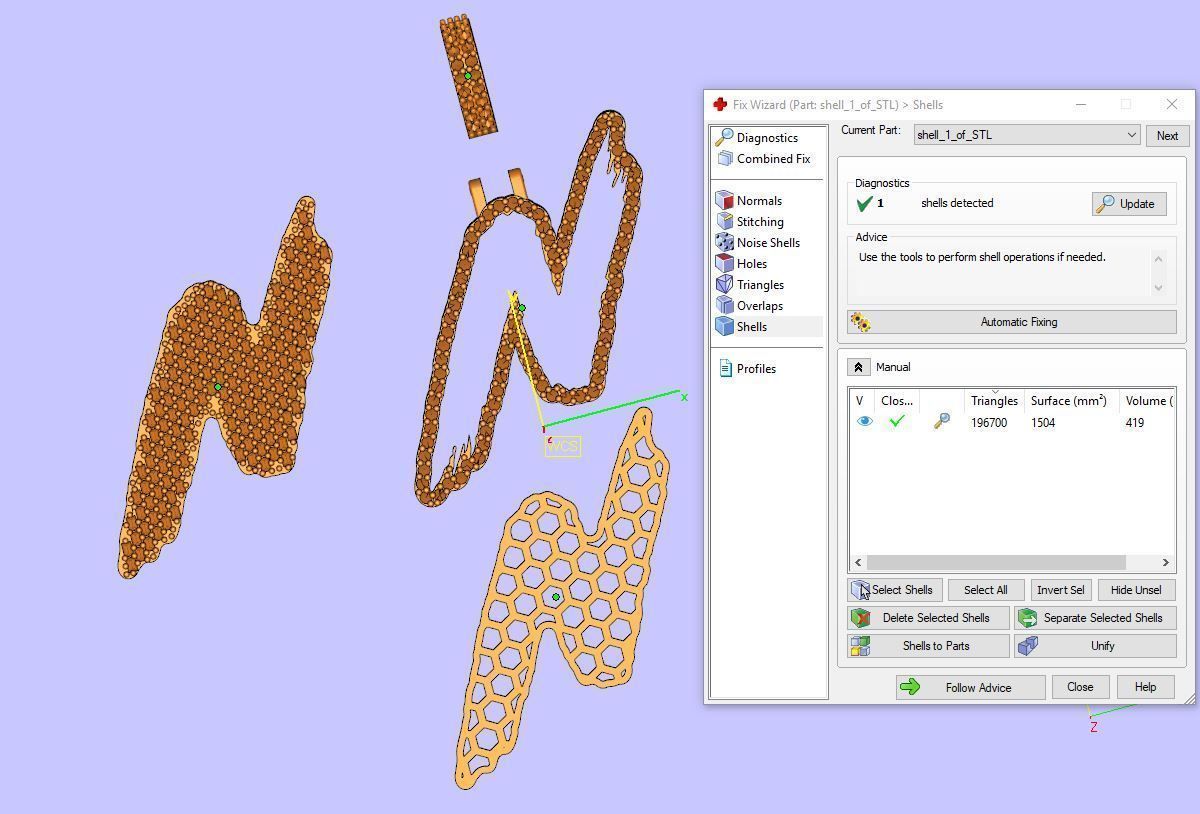Separate Selected Shells
The width and height of the screenshot is (1200, 814).
click(x=1095, y=618)
